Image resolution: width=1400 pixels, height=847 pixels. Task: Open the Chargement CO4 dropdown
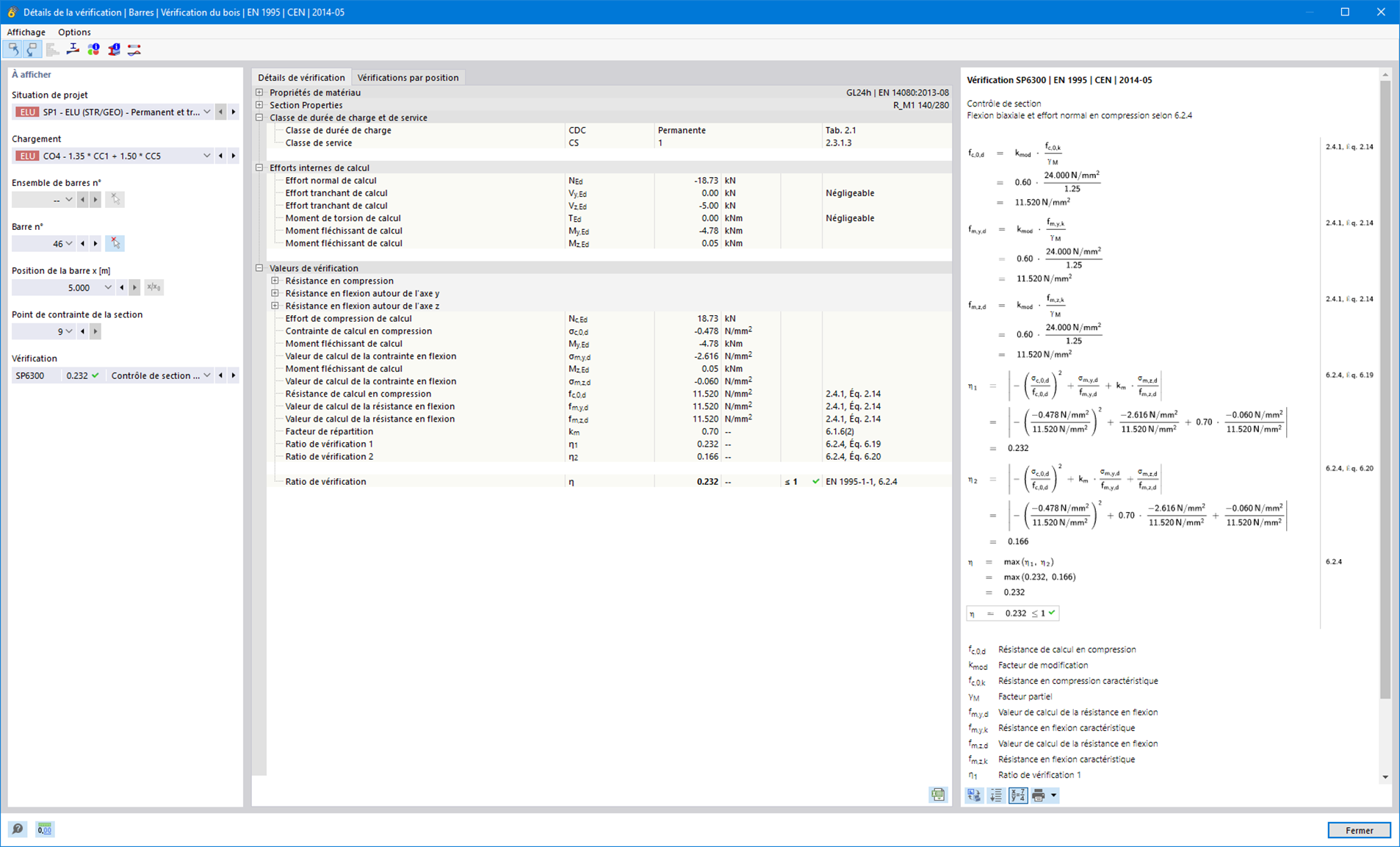point(207,156)
